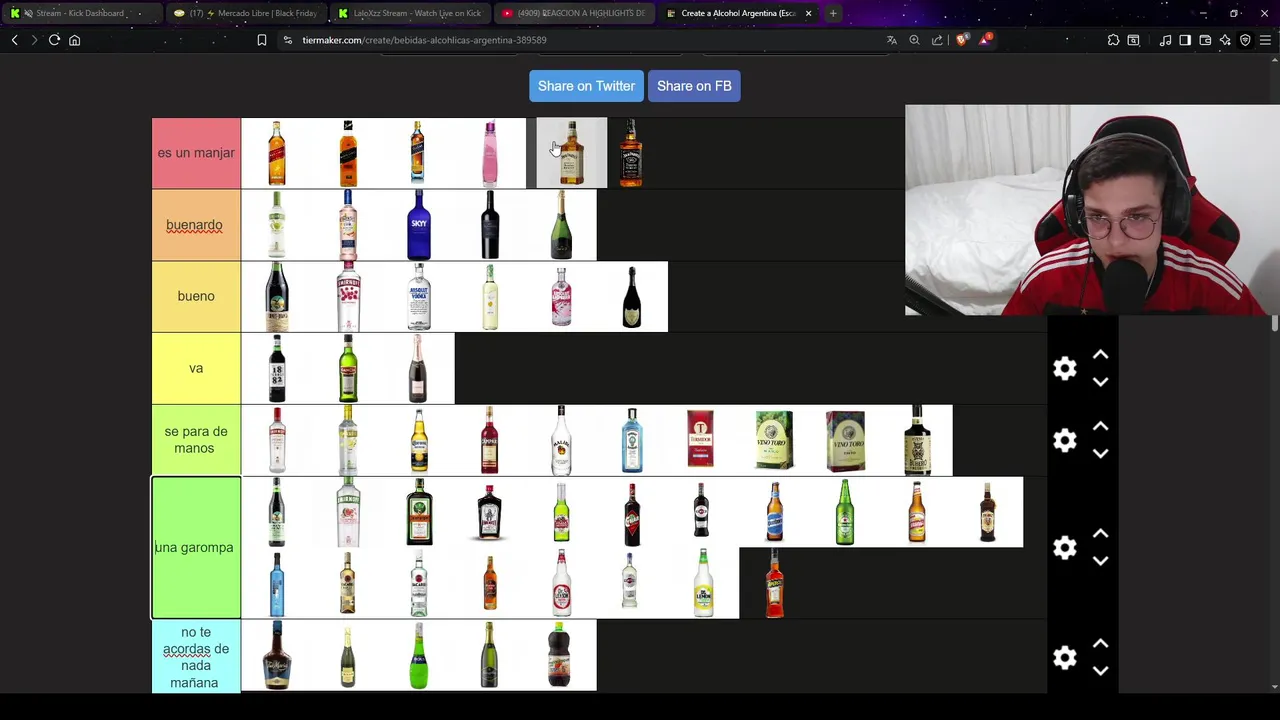Screen dimensions: 1280x720
Task: Navigate back in browser
Action: pos(14,40)
